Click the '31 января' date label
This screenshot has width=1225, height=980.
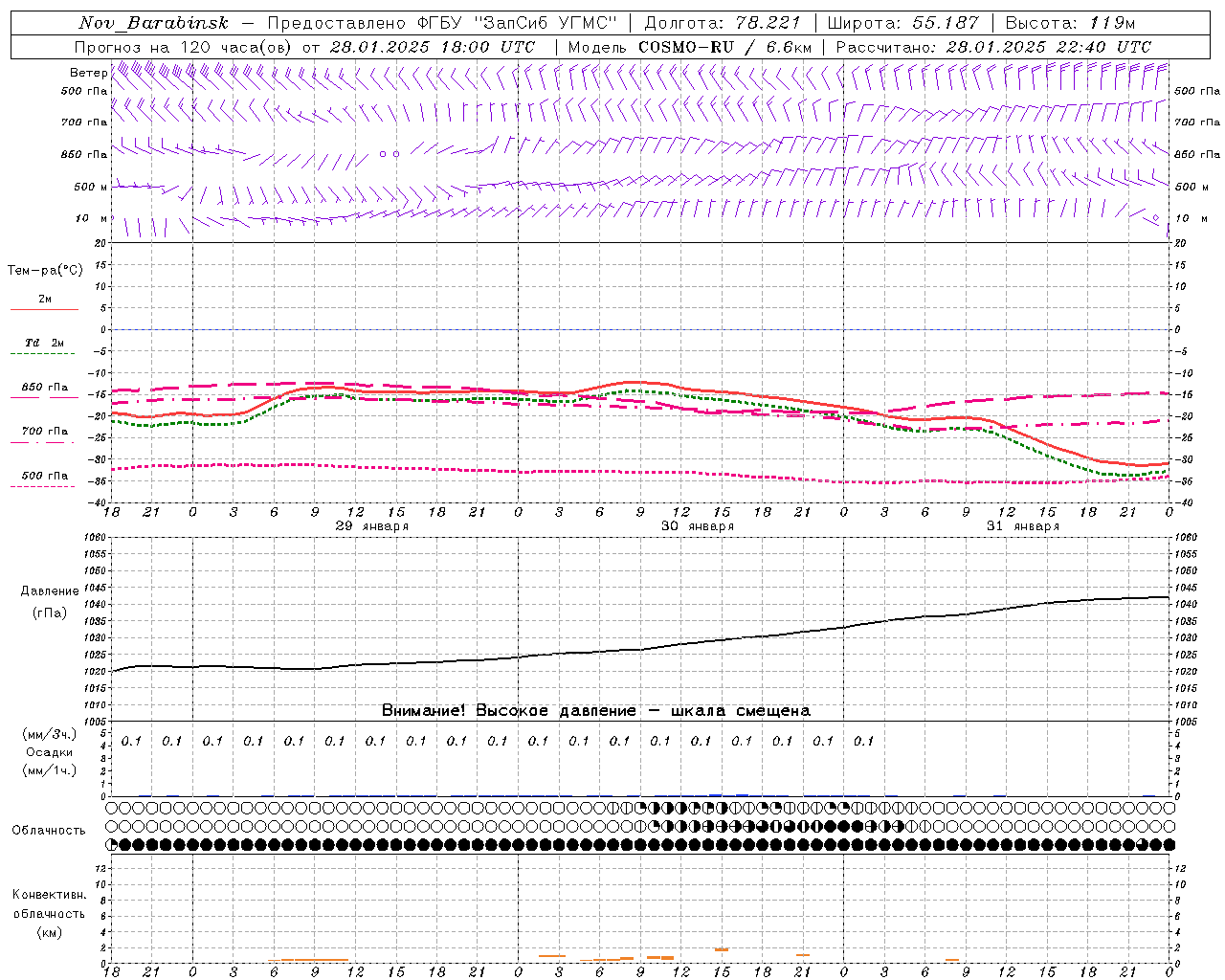pos(1023,526)
